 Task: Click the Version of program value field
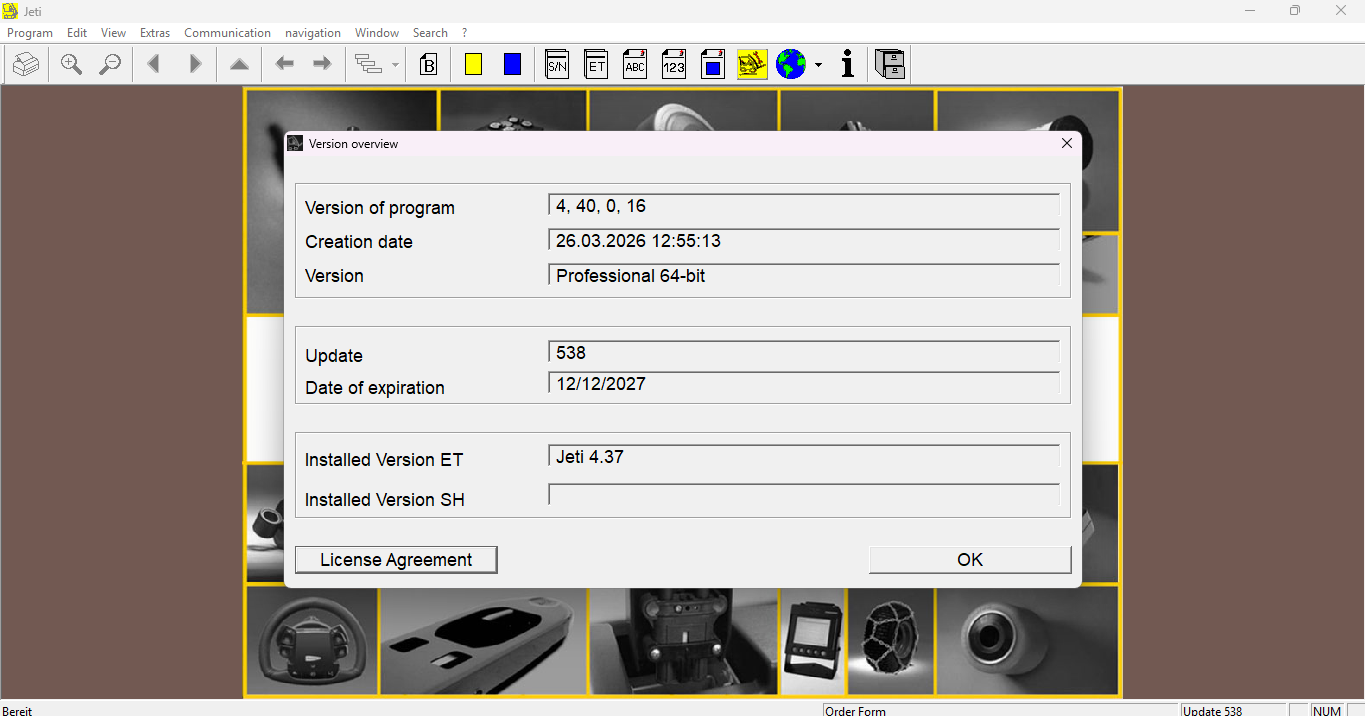click(x=804, y=206)
